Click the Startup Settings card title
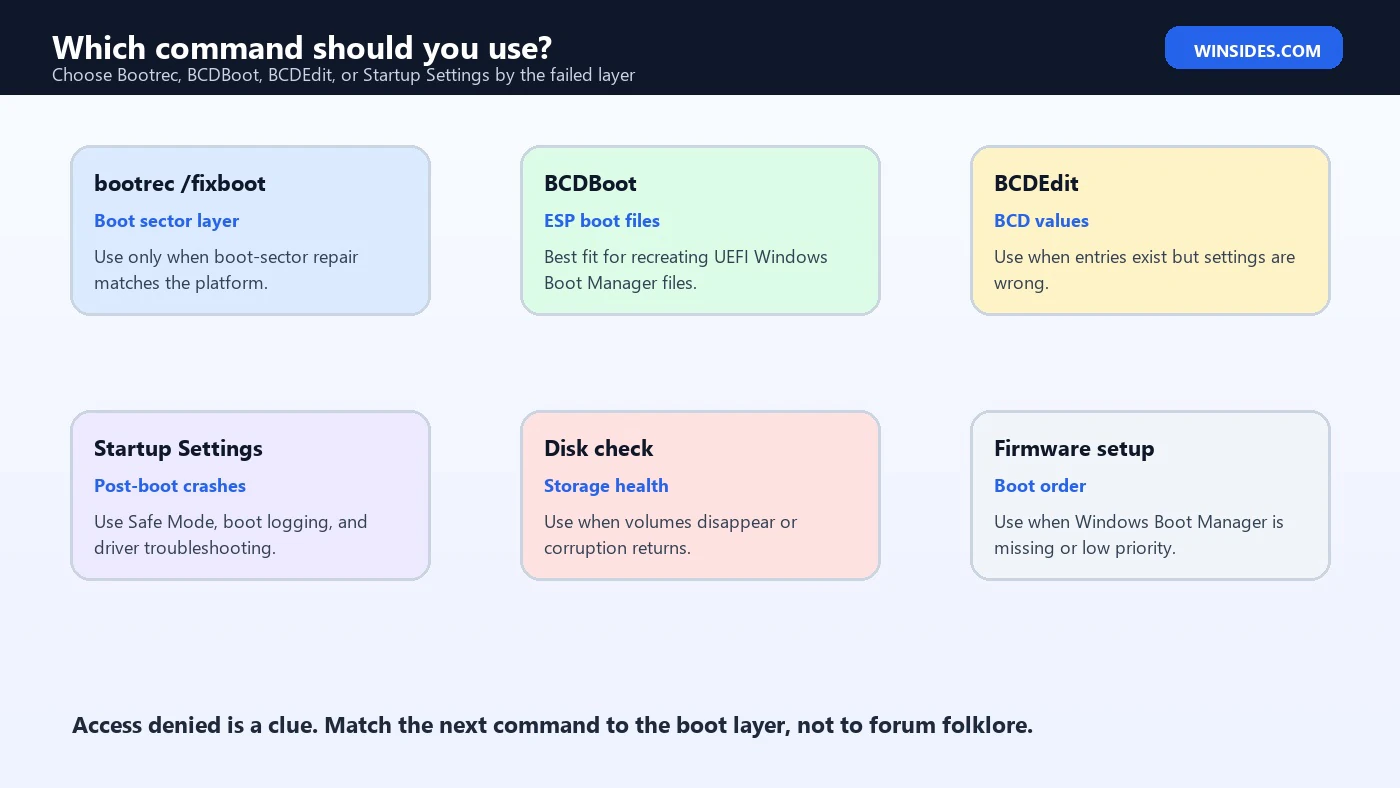Screen dimensions: 1400x788 pos(178,448)
